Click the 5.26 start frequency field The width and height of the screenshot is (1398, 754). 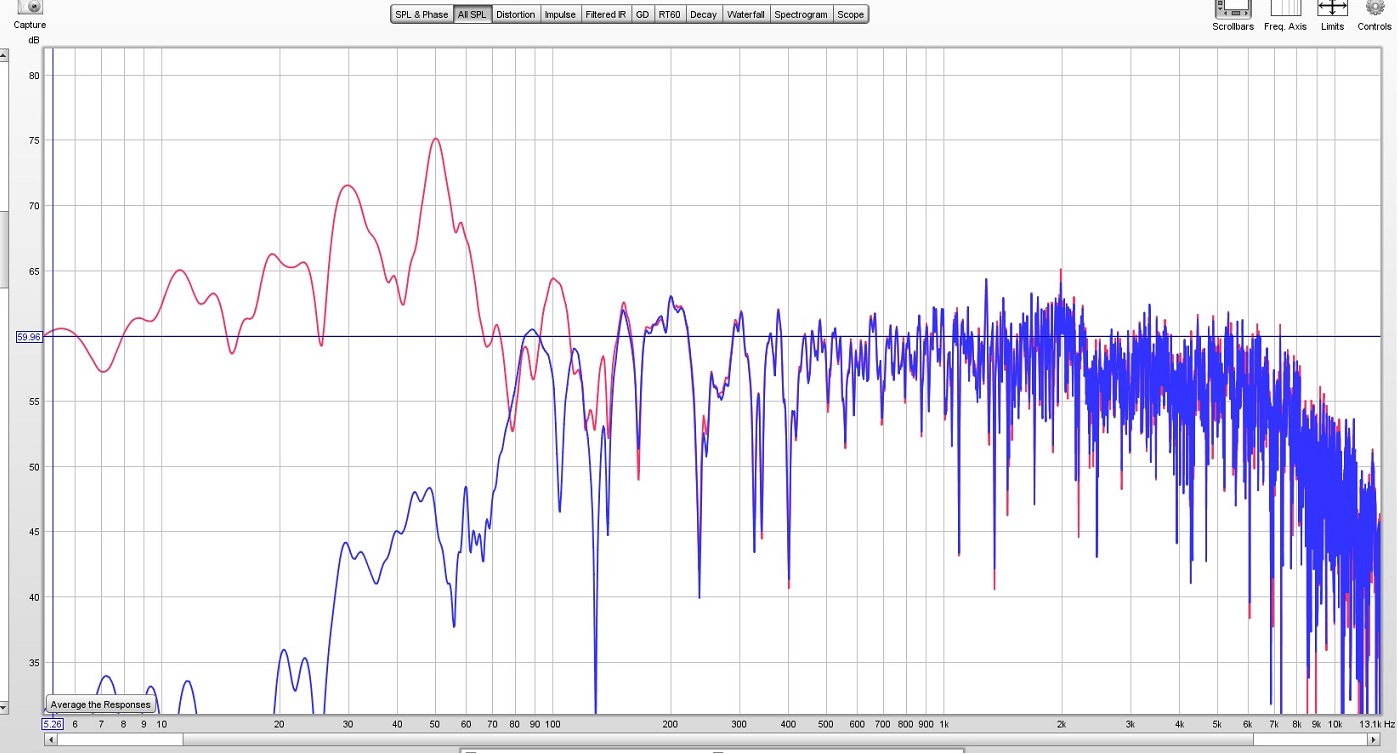52,723
